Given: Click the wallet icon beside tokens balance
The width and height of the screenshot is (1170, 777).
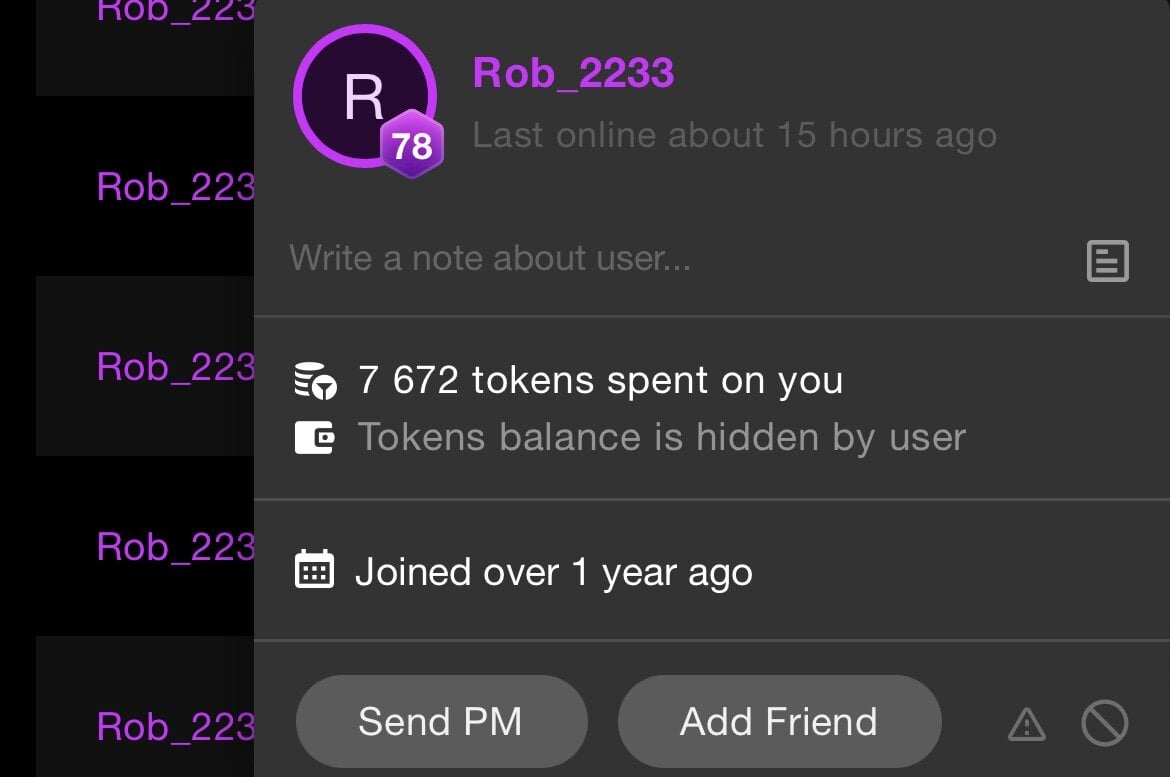Looking at the screenshot, I should point(315,438).
